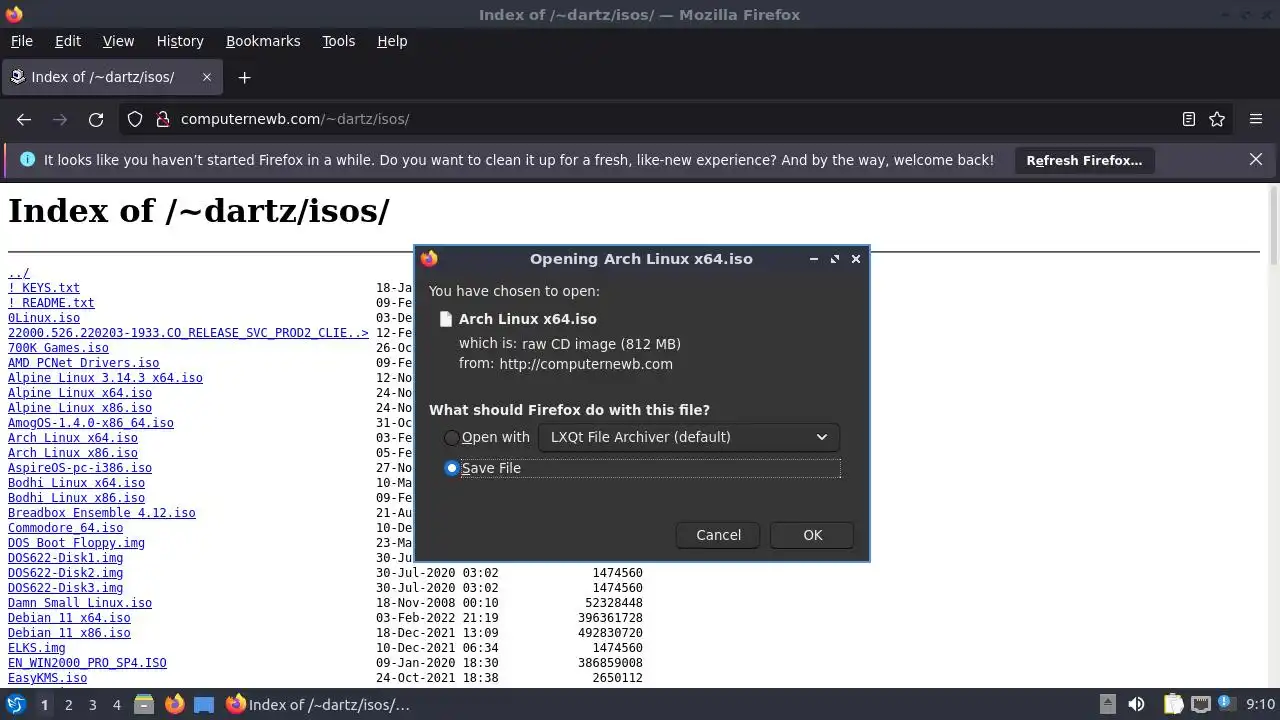Open the View menu
1280x720 pixels.
[x=118, y=41]
